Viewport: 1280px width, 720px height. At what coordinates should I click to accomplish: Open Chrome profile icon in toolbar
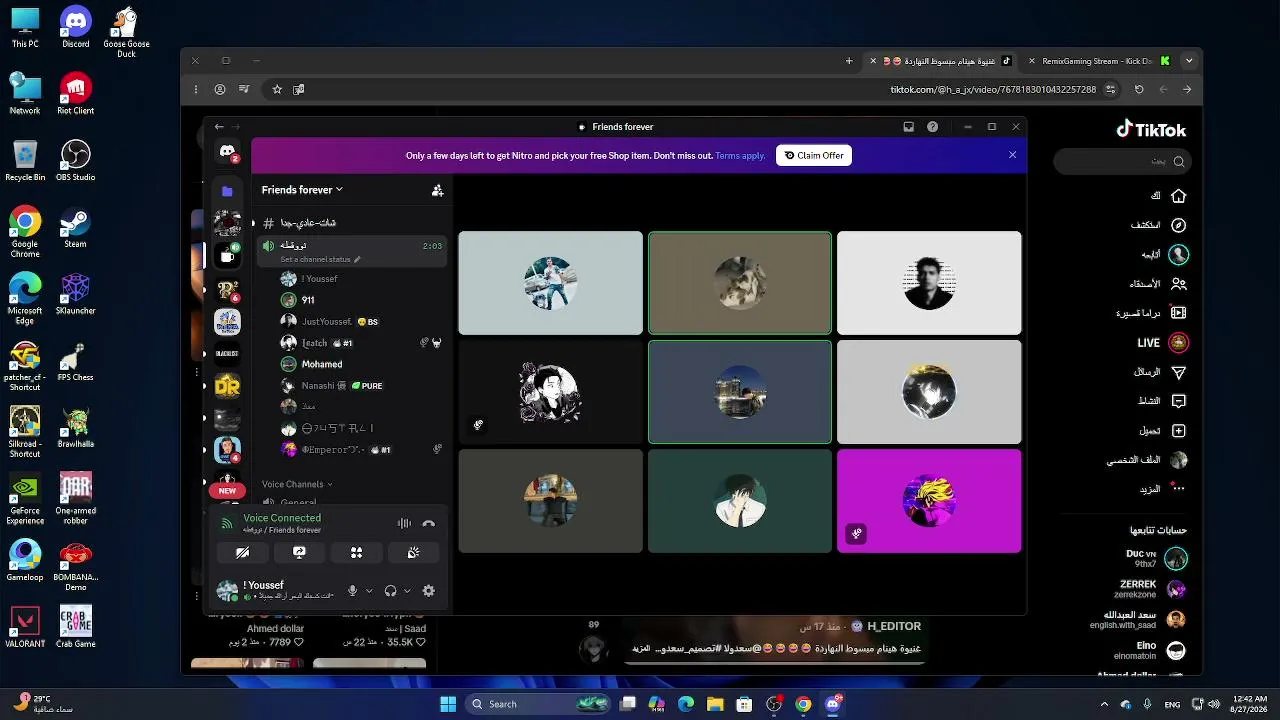[x=220, y=89]
